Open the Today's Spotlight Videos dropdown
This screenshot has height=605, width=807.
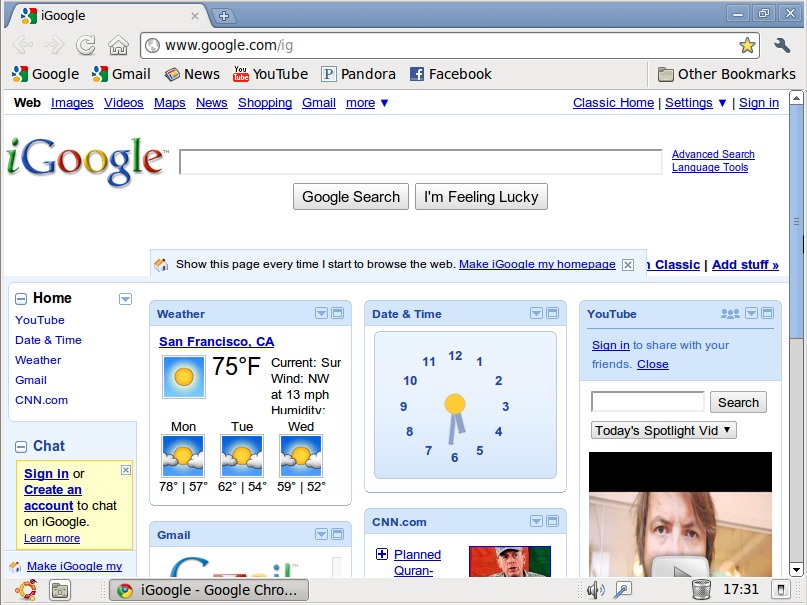(663, 430)
